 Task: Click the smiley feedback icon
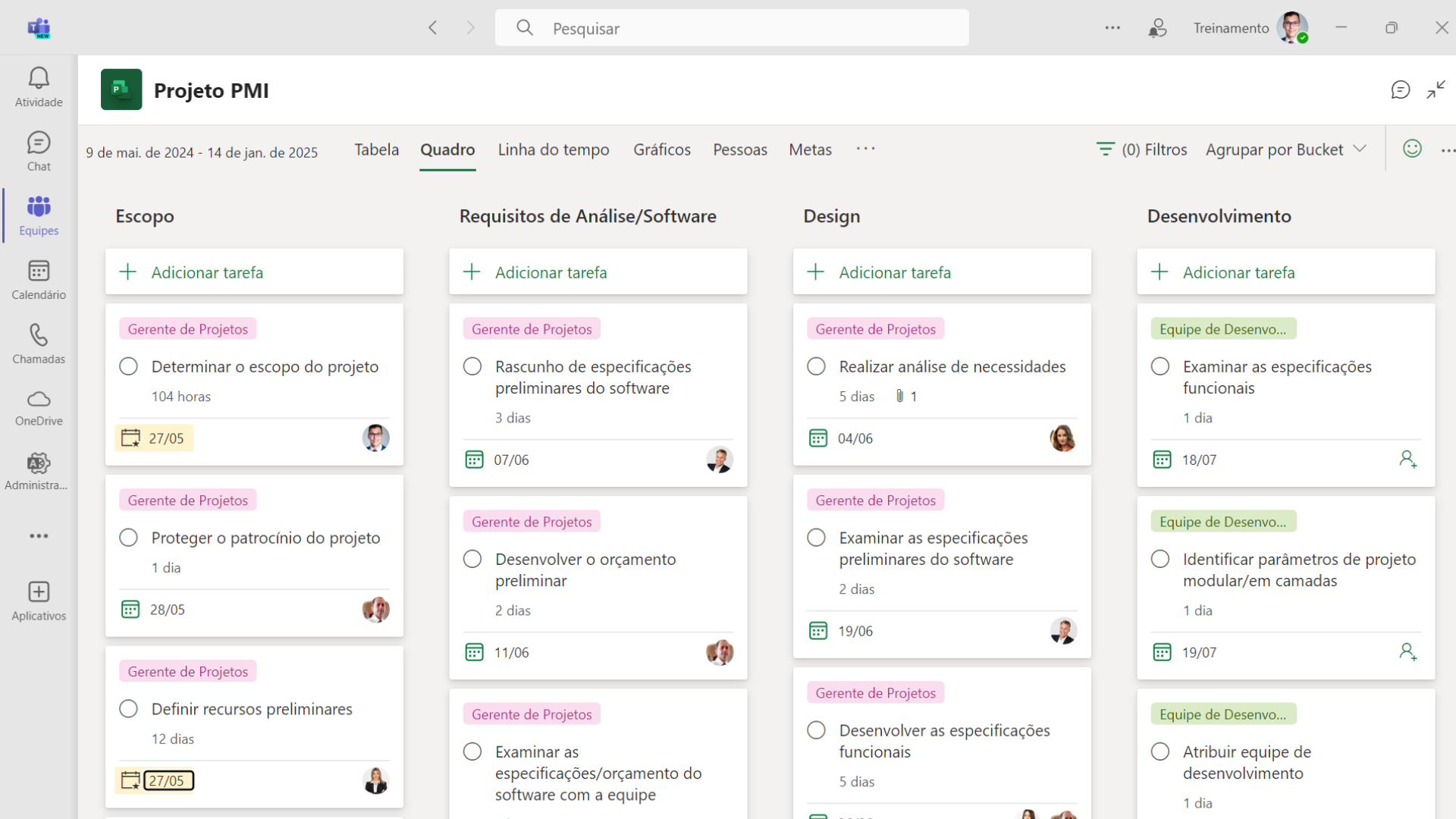click(x=1412, y=149)
